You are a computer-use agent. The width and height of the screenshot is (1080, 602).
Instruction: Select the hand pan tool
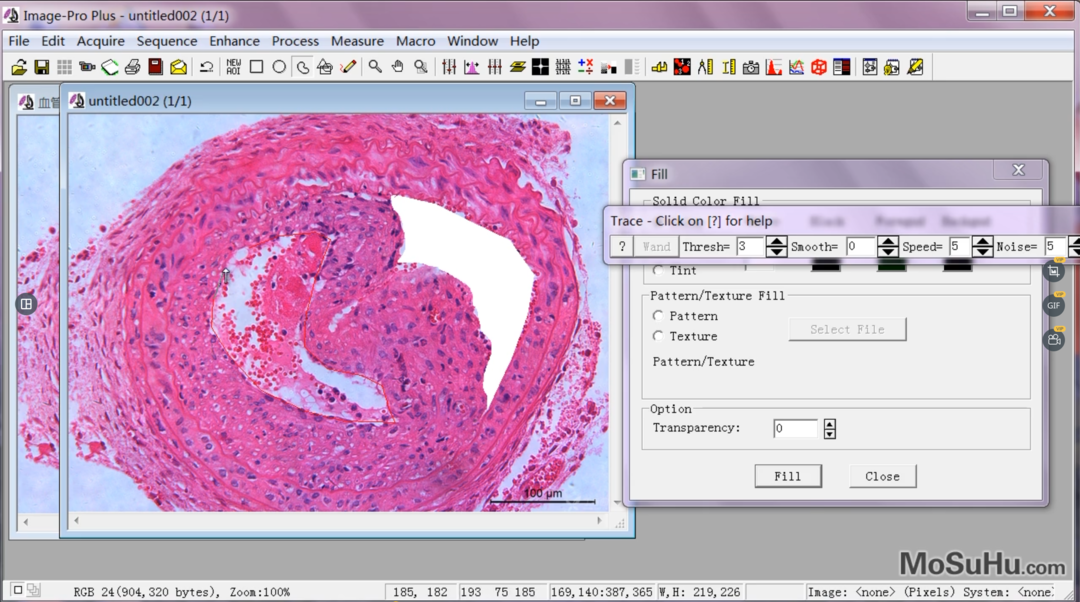(397, 67)
